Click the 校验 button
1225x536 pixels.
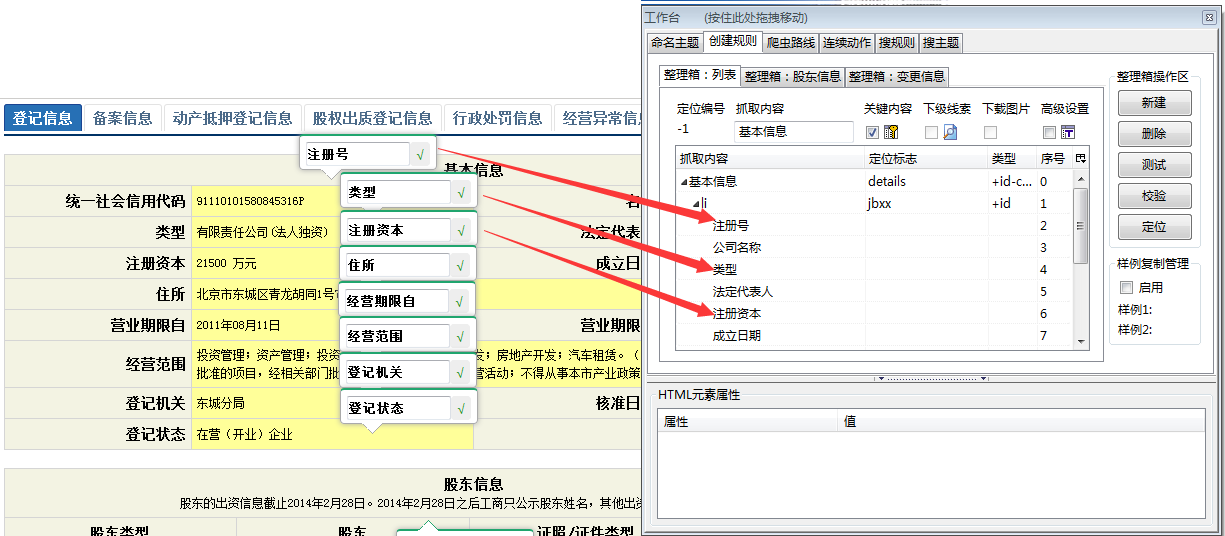click(x=1154, y=196)
